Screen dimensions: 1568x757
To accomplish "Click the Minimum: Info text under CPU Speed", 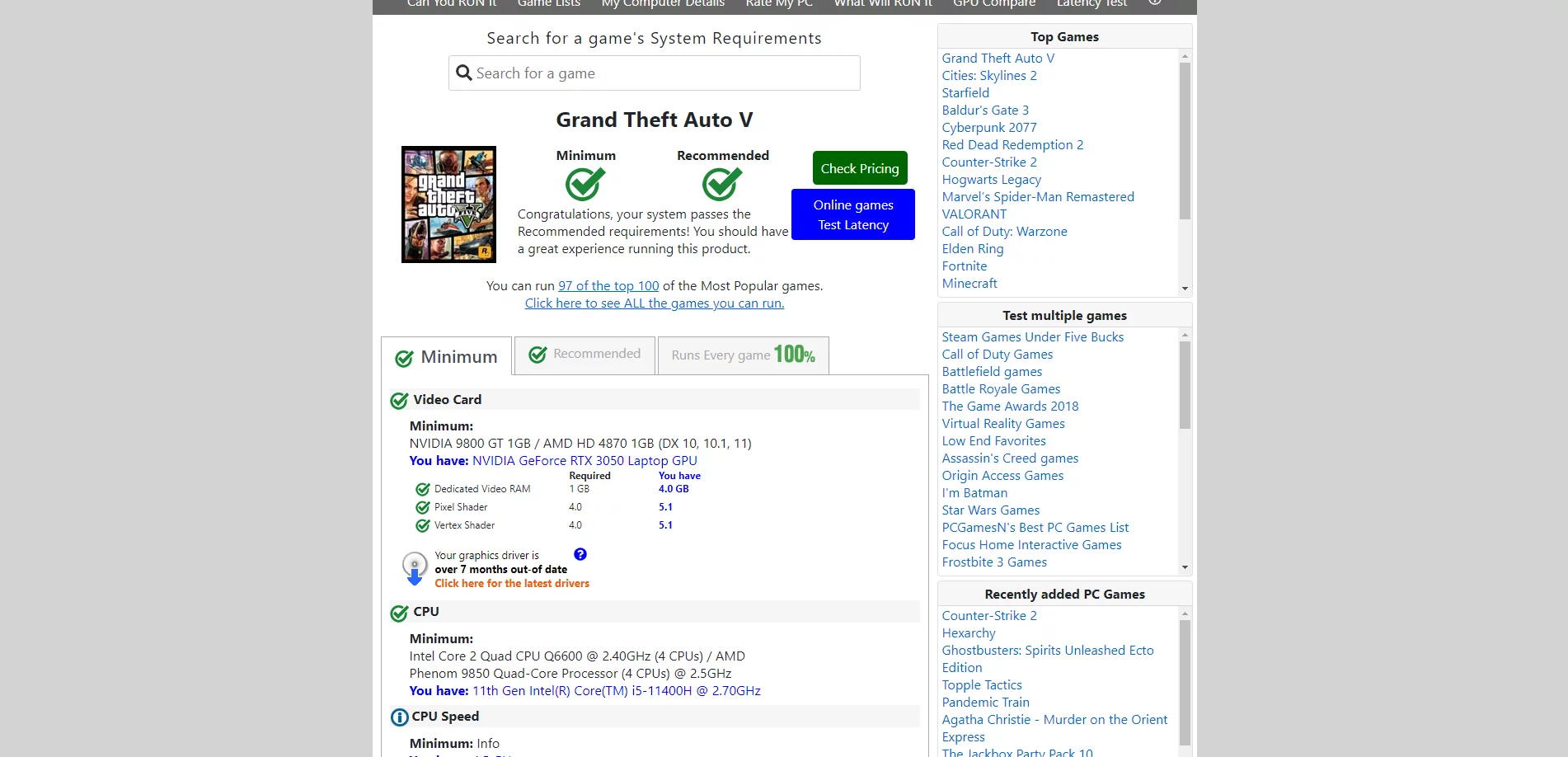I will point(454,744).
